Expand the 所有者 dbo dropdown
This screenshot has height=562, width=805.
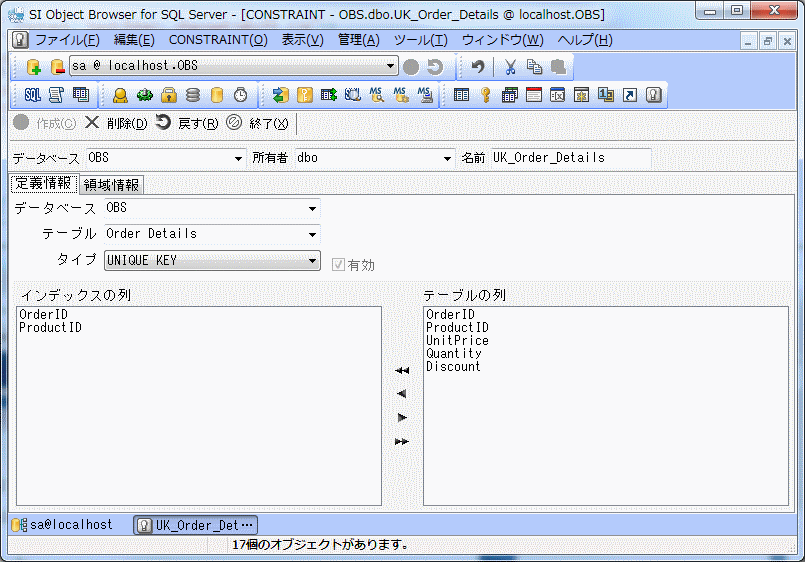point(447,159)
